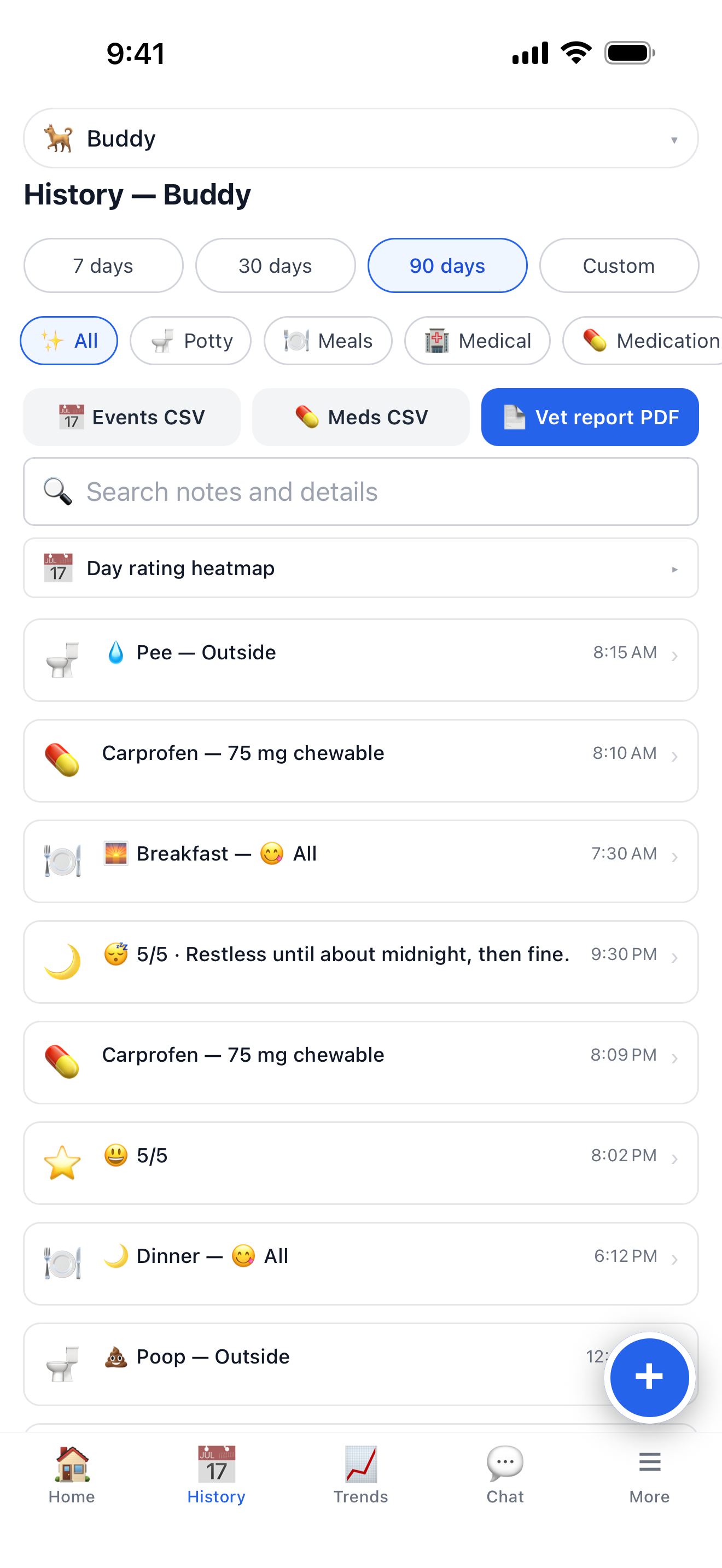
Task: Focus the Search notes and details field
Action: tap(360, 492)
